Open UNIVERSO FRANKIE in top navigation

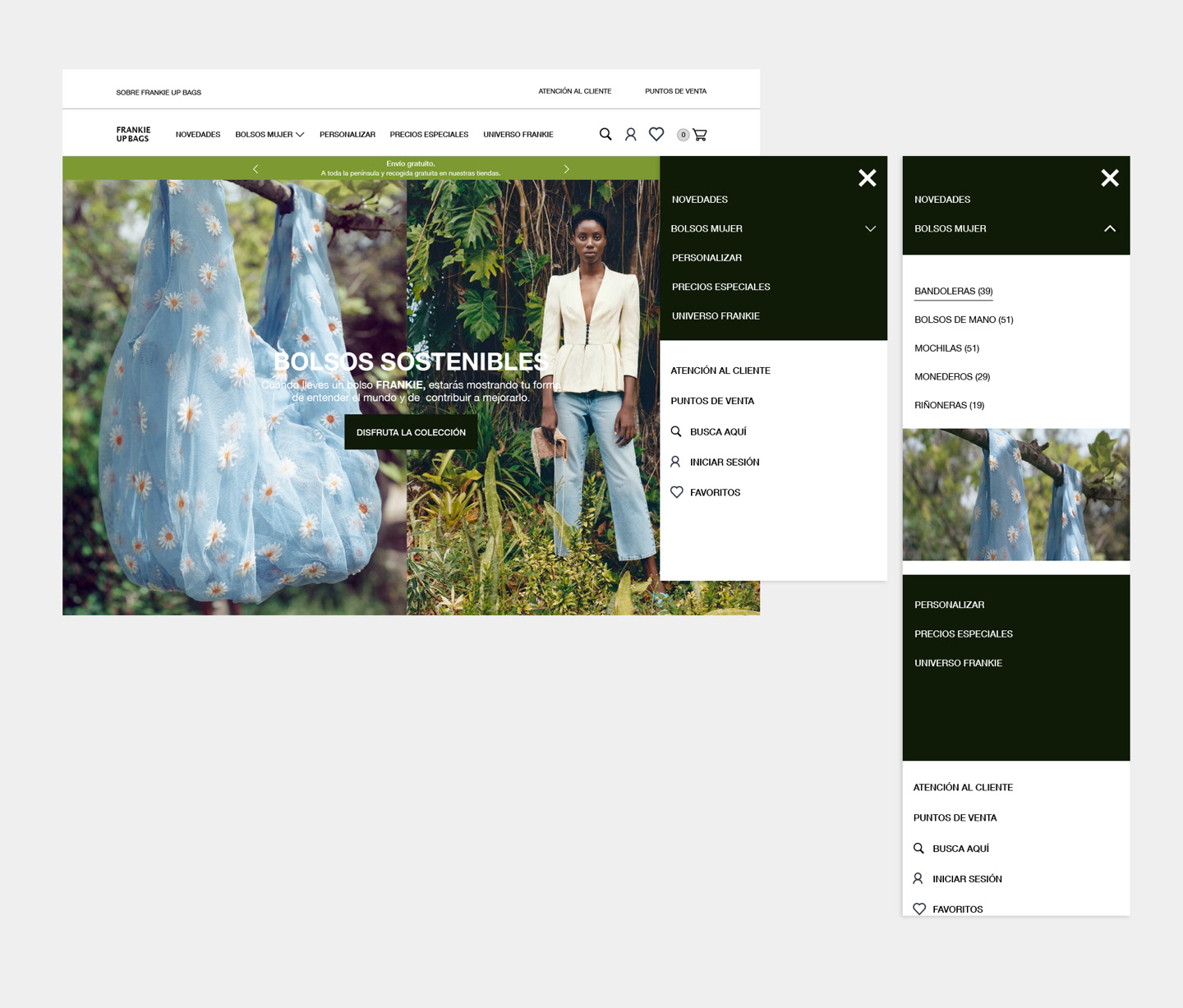pyautogui.click(x=518, y=135)
